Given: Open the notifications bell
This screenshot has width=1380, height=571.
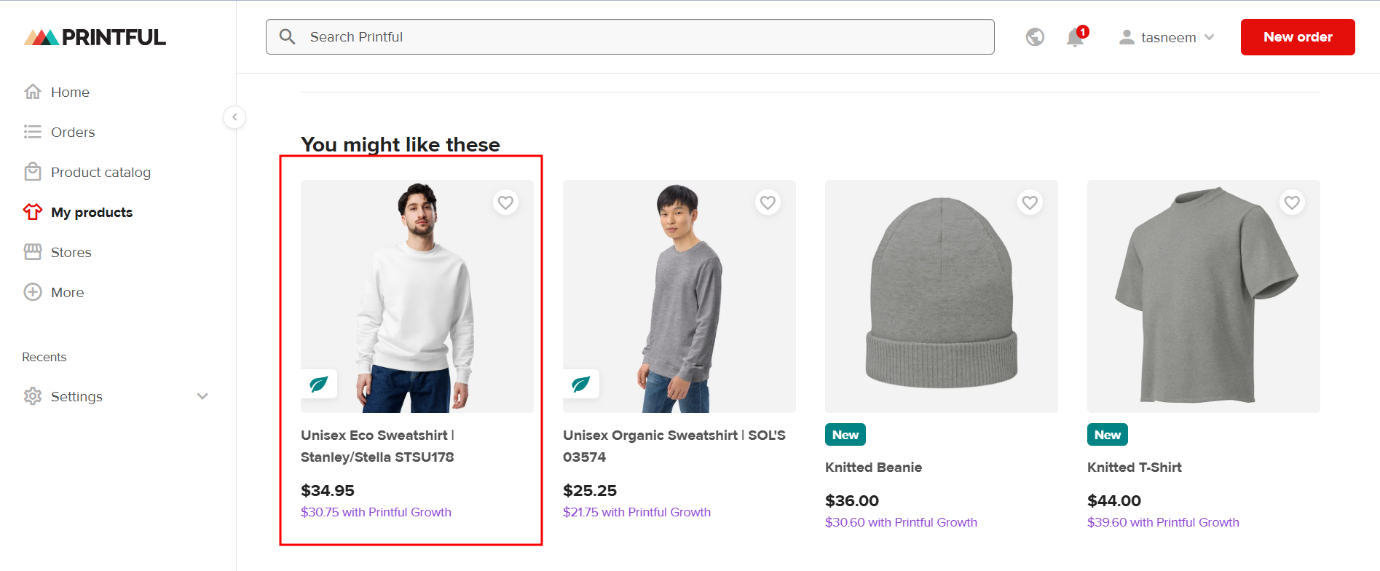Looking at the screenshot, I should pyautogui.click(x=1075, y=38).
